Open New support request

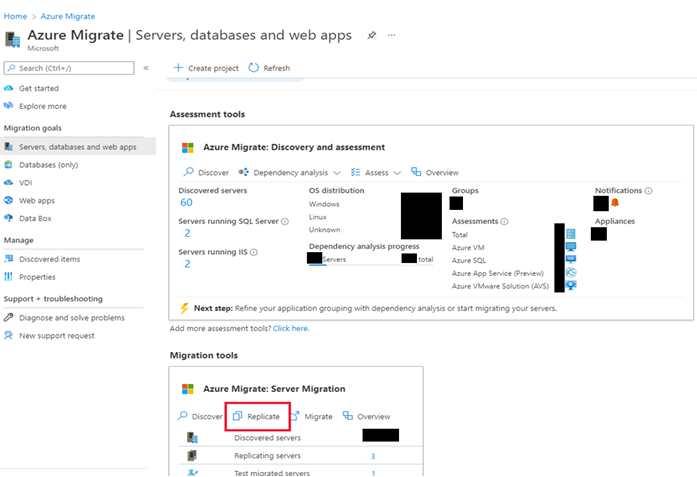coord(56,336)
